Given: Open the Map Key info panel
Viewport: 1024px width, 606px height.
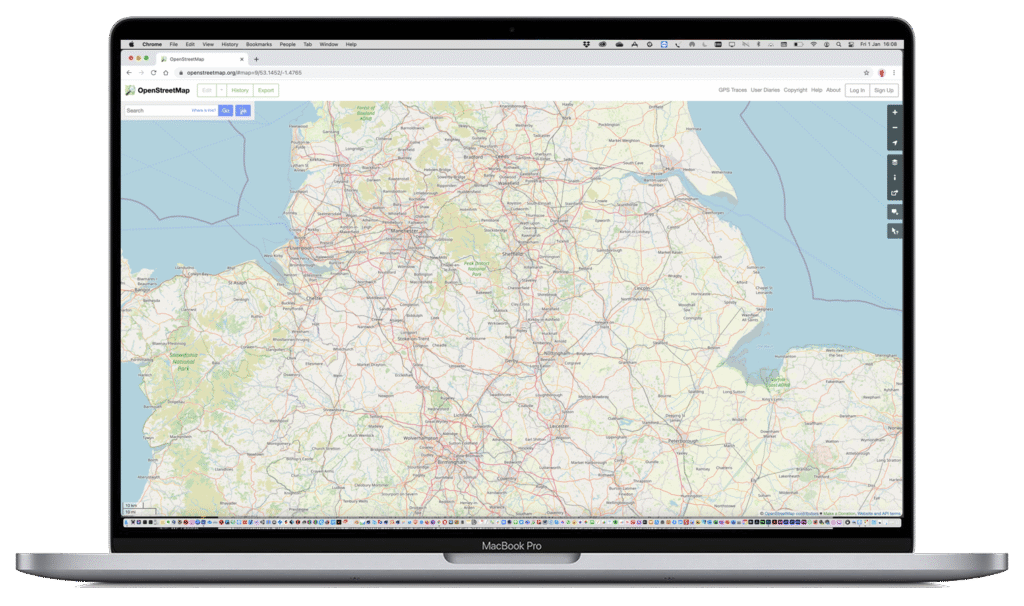Looking at the screenshot, I should click(895, 177).
